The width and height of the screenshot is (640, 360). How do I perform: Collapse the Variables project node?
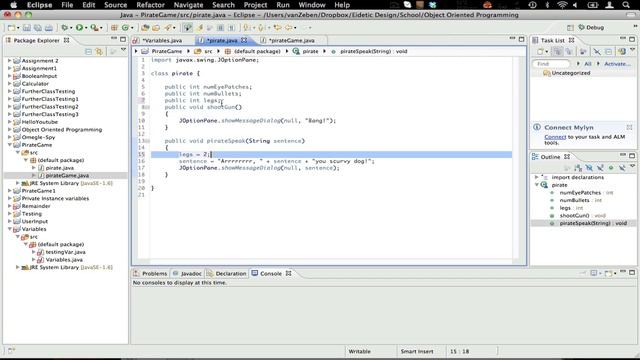pos(10,229)
